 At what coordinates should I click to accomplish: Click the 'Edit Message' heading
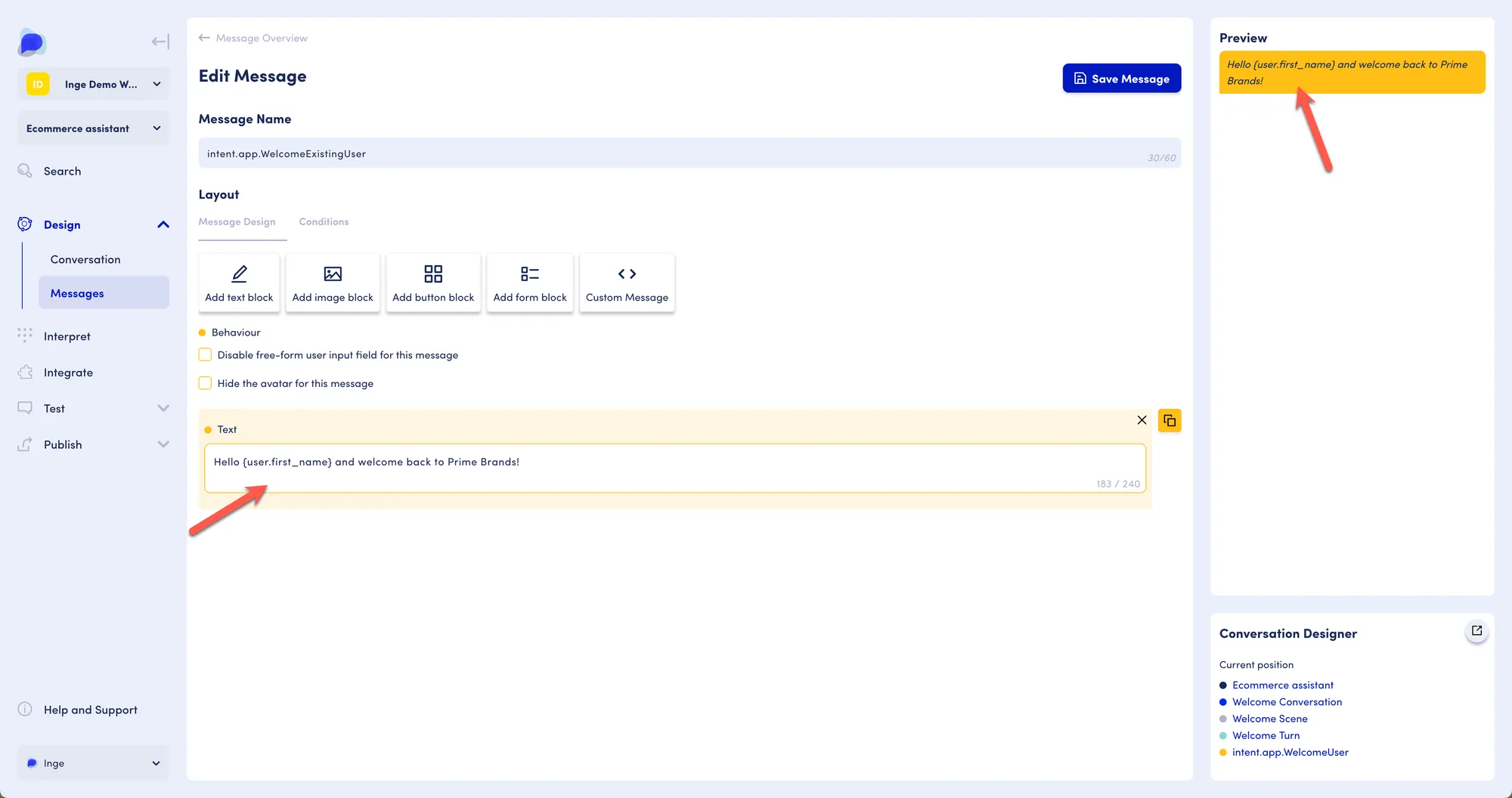point(253,76)
